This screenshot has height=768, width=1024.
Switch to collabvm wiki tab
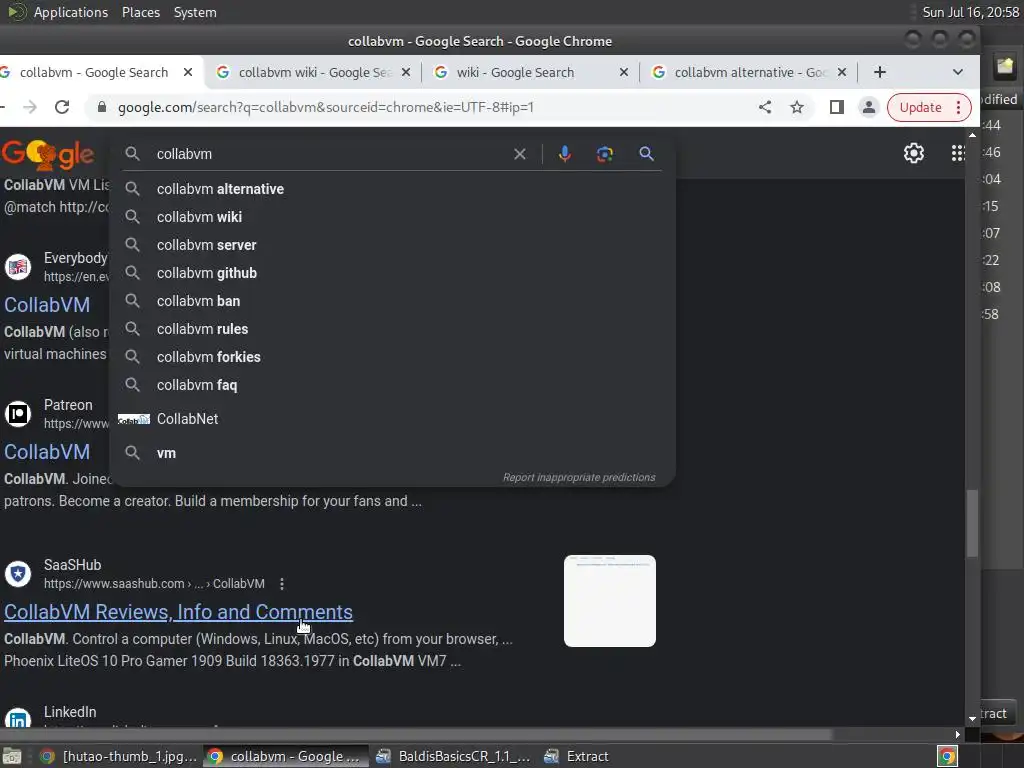coord(313,72)
